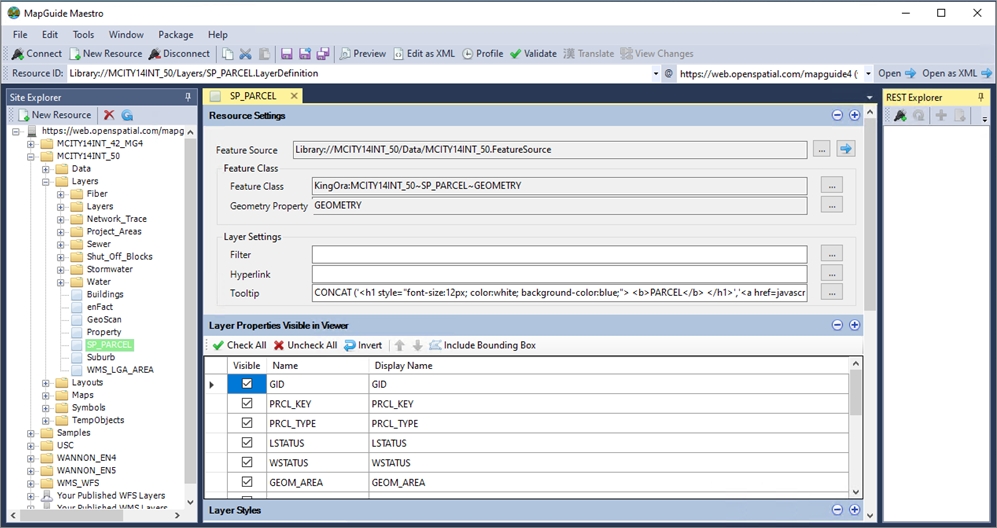Open the Package menu
The width and height of the screenshot is (997, 528).
pyautogui.click(x=176, y=35)
